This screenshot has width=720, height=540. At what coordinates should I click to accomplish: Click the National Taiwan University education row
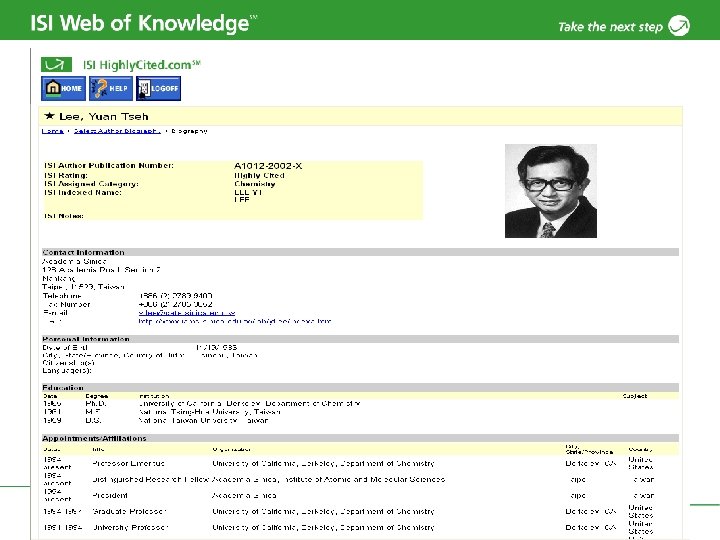(x=360, y=420)
